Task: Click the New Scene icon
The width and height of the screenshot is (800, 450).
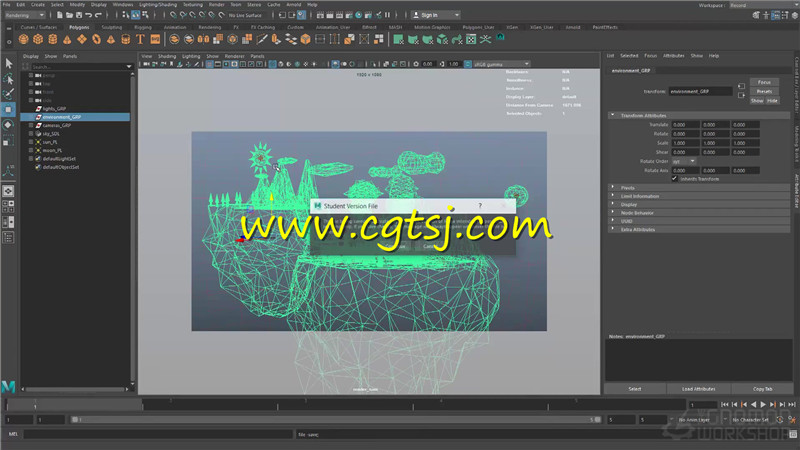Action: coord(60,15)
